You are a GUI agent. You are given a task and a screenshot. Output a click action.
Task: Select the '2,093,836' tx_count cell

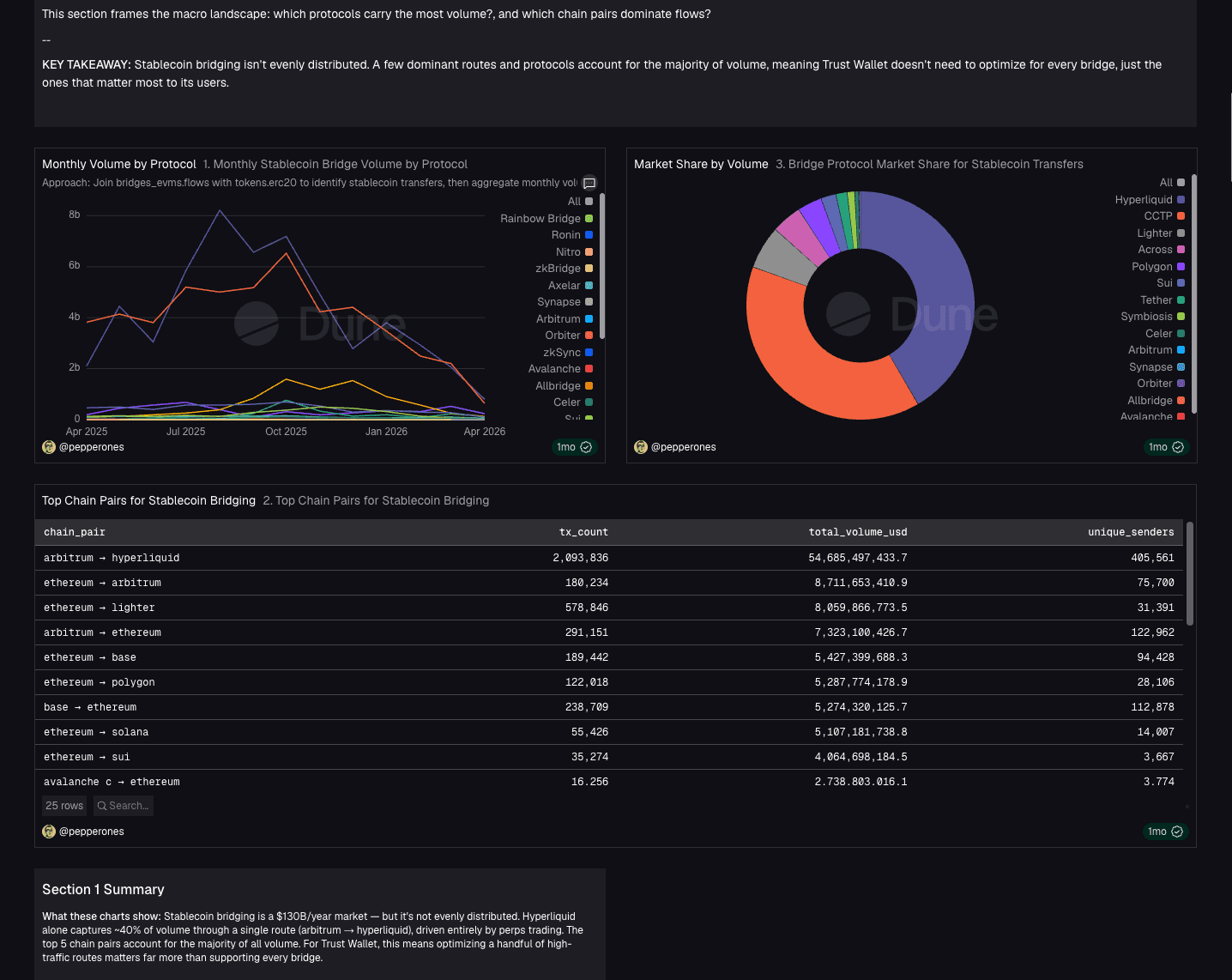point(581,558)
